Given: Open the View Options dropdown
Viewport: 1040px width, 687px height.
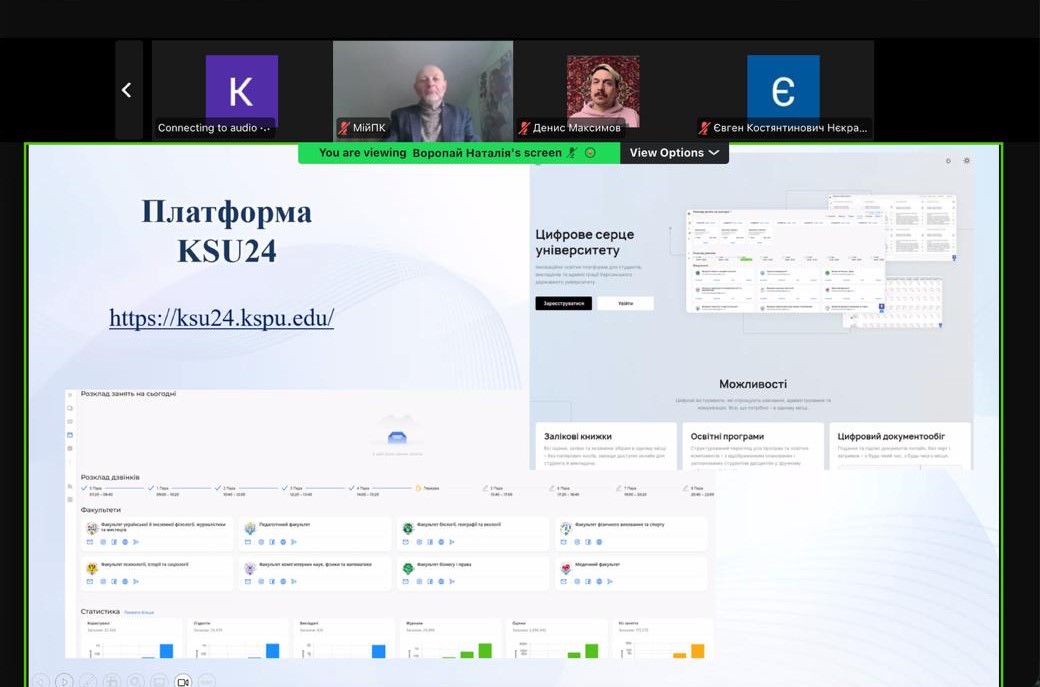Looking at the screenshot, I should click(x=674, y=153).
